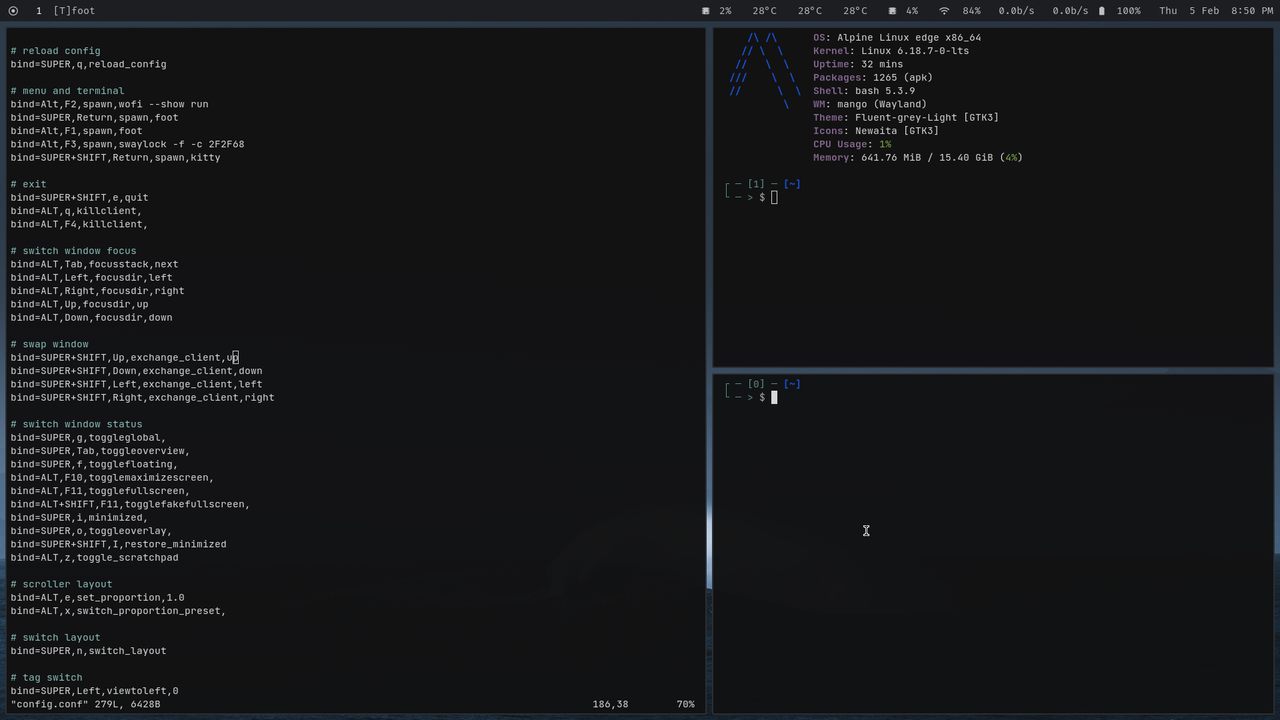
Task: Click the wofi --show run bind line
Action: click(110, 104)
